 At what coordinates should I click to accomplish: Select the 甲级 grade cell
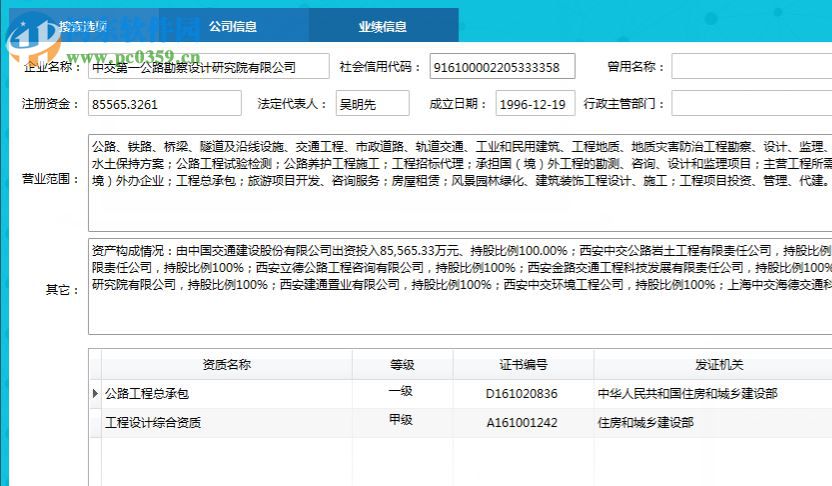pyautogui.click(x=403, y=423)
